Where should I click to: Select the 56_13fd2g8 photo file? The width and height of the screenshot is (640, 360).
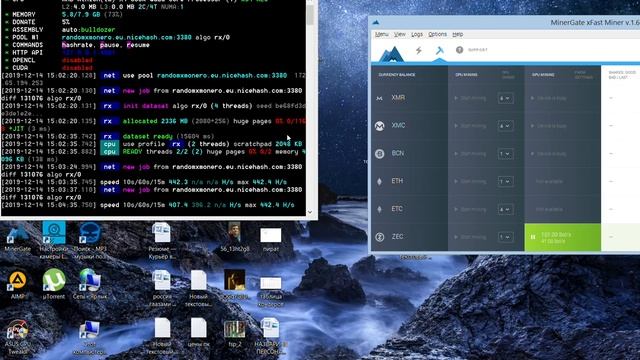[234, 237]
